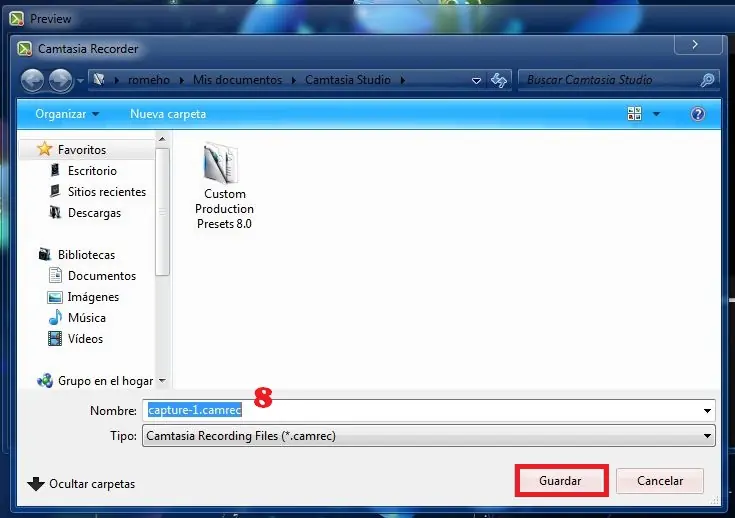Image resolution: width=735 pixels, height=518 pixels.
Task: Select Imágenes library
Action: click(93, 297)
